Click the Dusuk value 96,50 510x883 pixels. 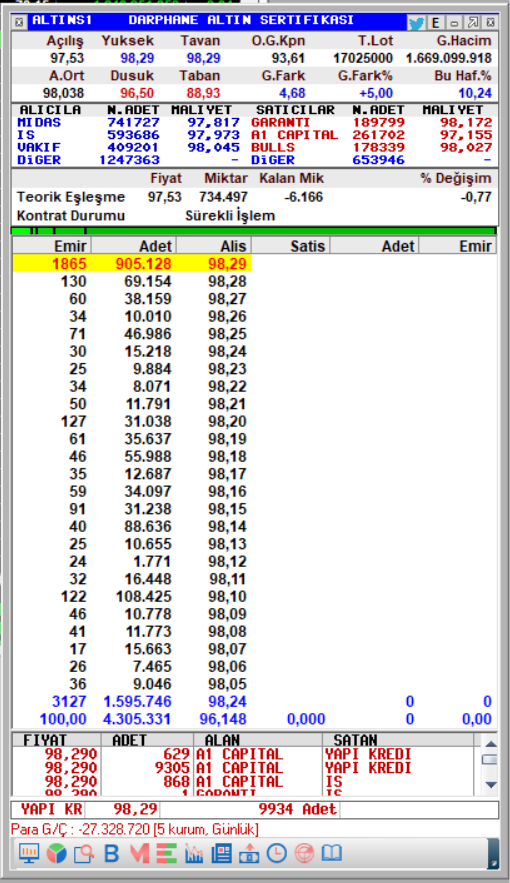[x=137, y=93]
